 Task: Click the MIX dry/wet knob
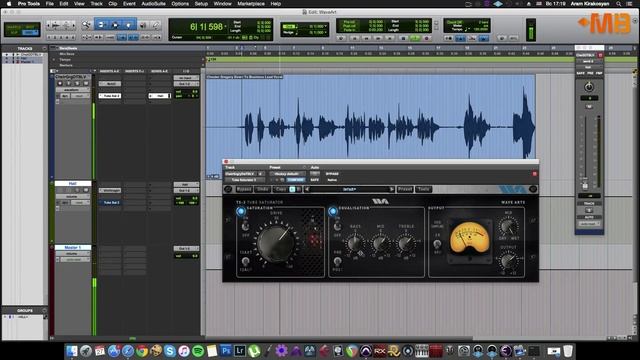click(x=508, y=226)
